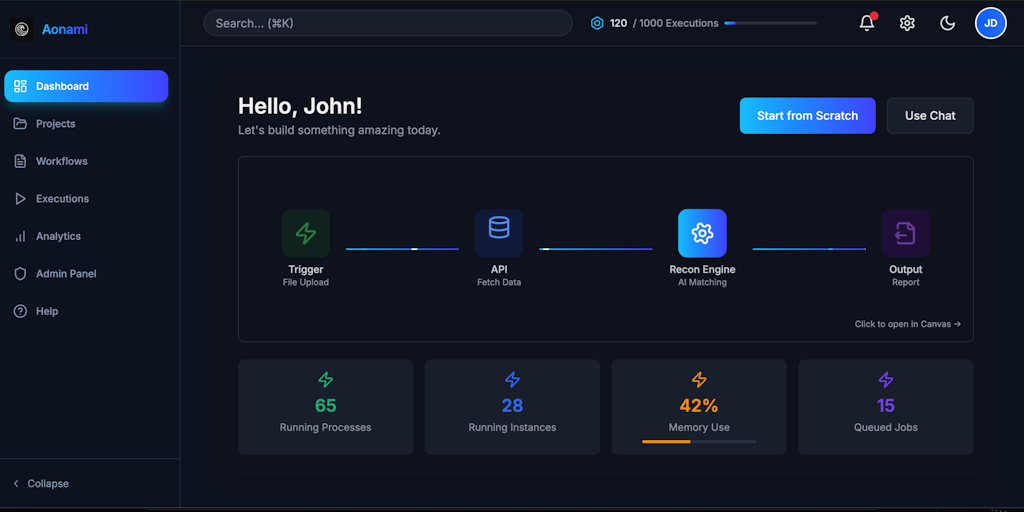1024x512 pixels.
Task: Select the API database node icon
Action: (499, 233)
